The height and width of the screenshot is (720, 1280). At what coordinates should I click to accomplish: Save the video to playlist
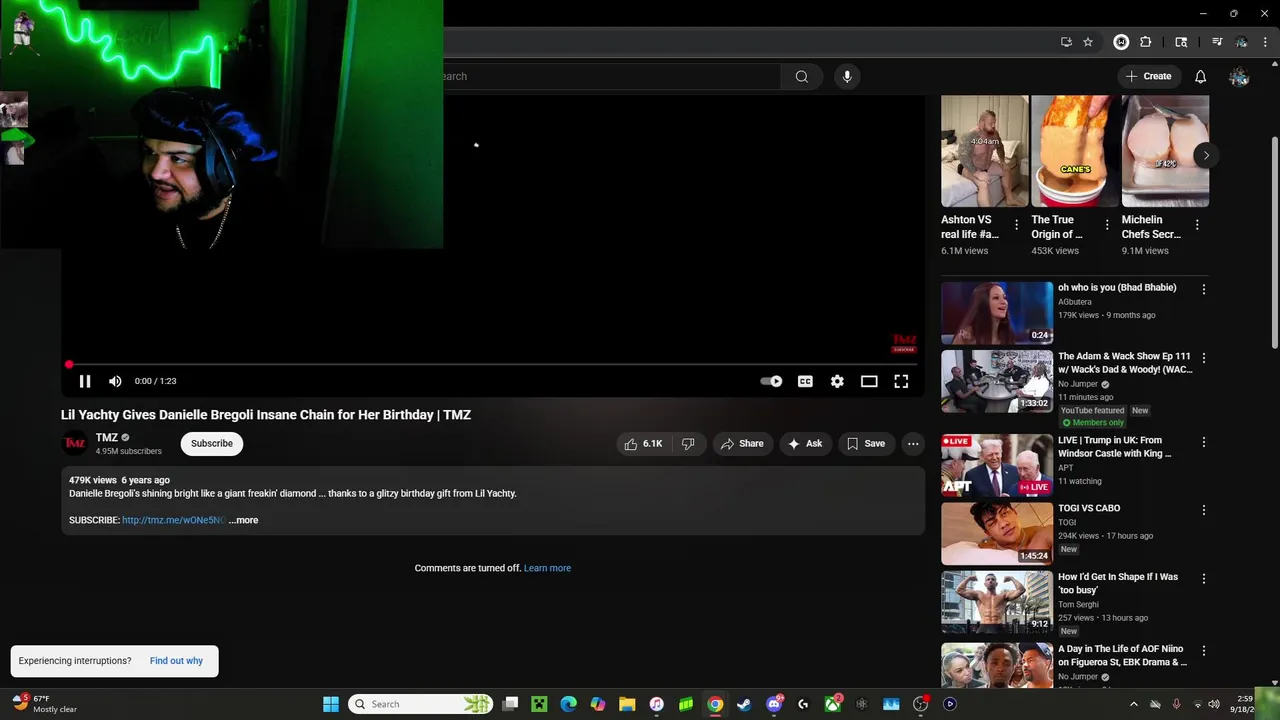click(866, 444)
